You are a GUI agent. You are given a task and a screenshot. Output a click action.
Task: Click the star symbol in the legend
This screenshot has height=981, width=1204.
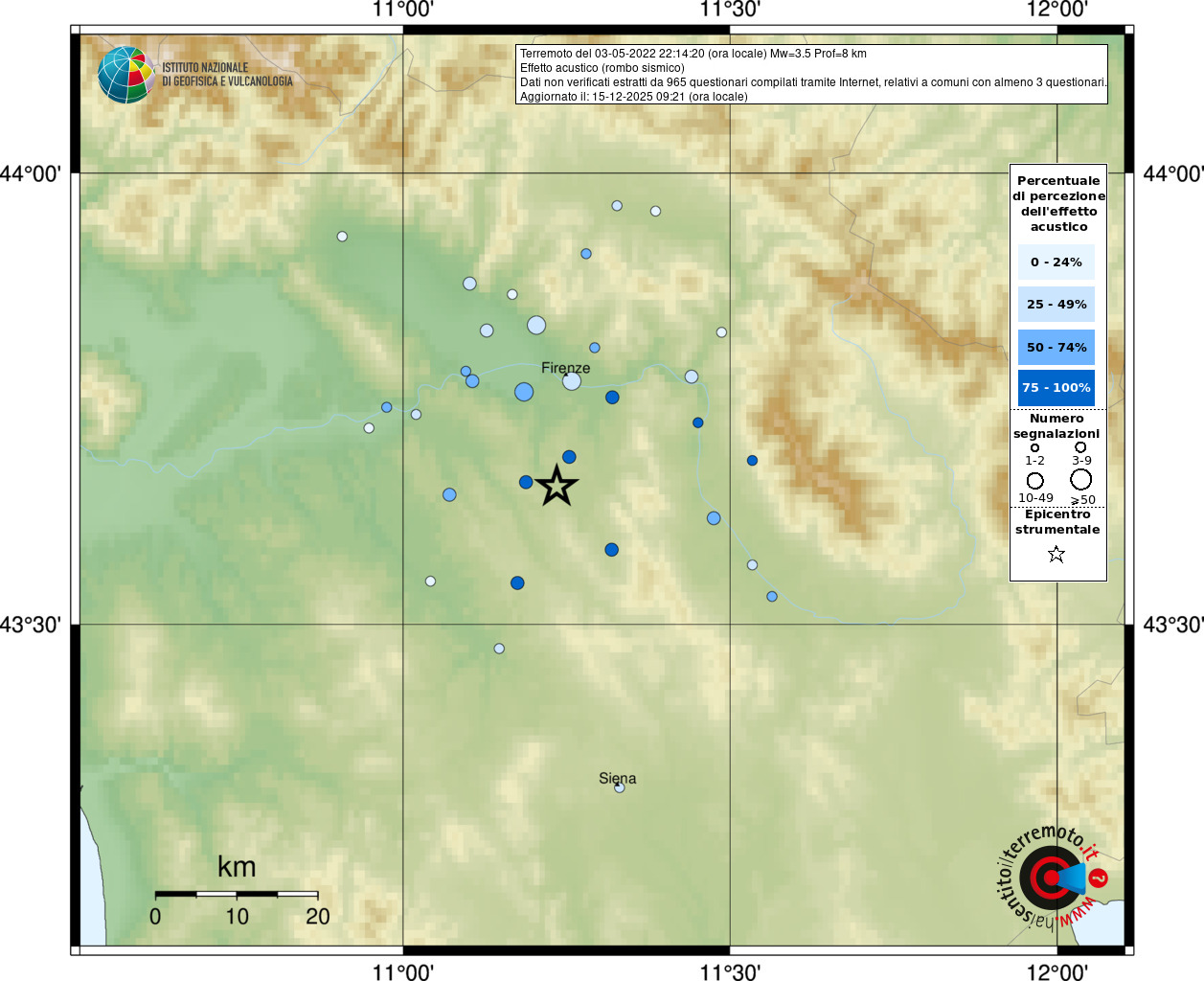[1056, 554]
